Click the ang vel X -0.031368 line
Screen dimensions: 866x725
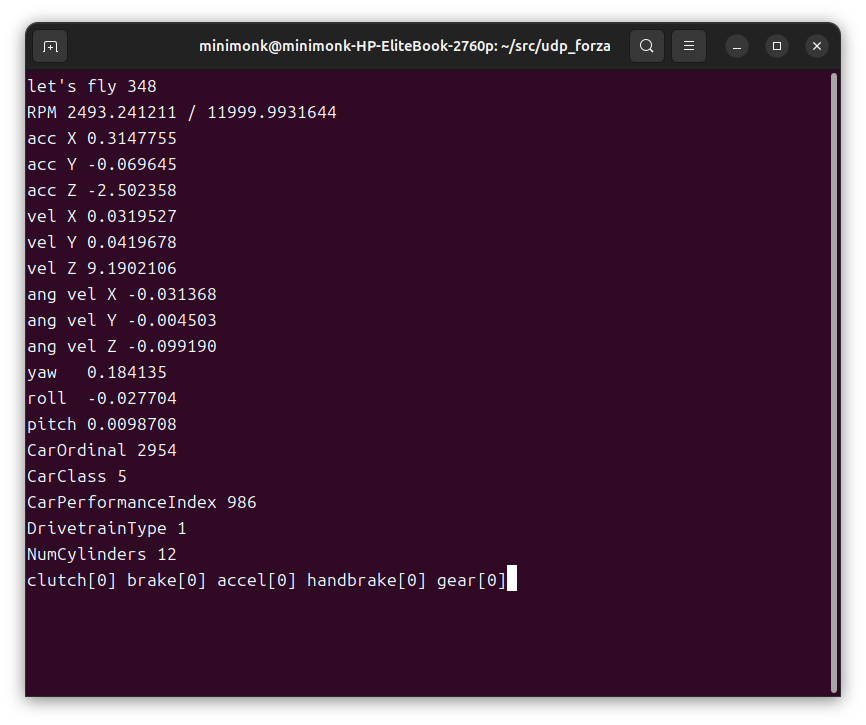pos(122,294)
